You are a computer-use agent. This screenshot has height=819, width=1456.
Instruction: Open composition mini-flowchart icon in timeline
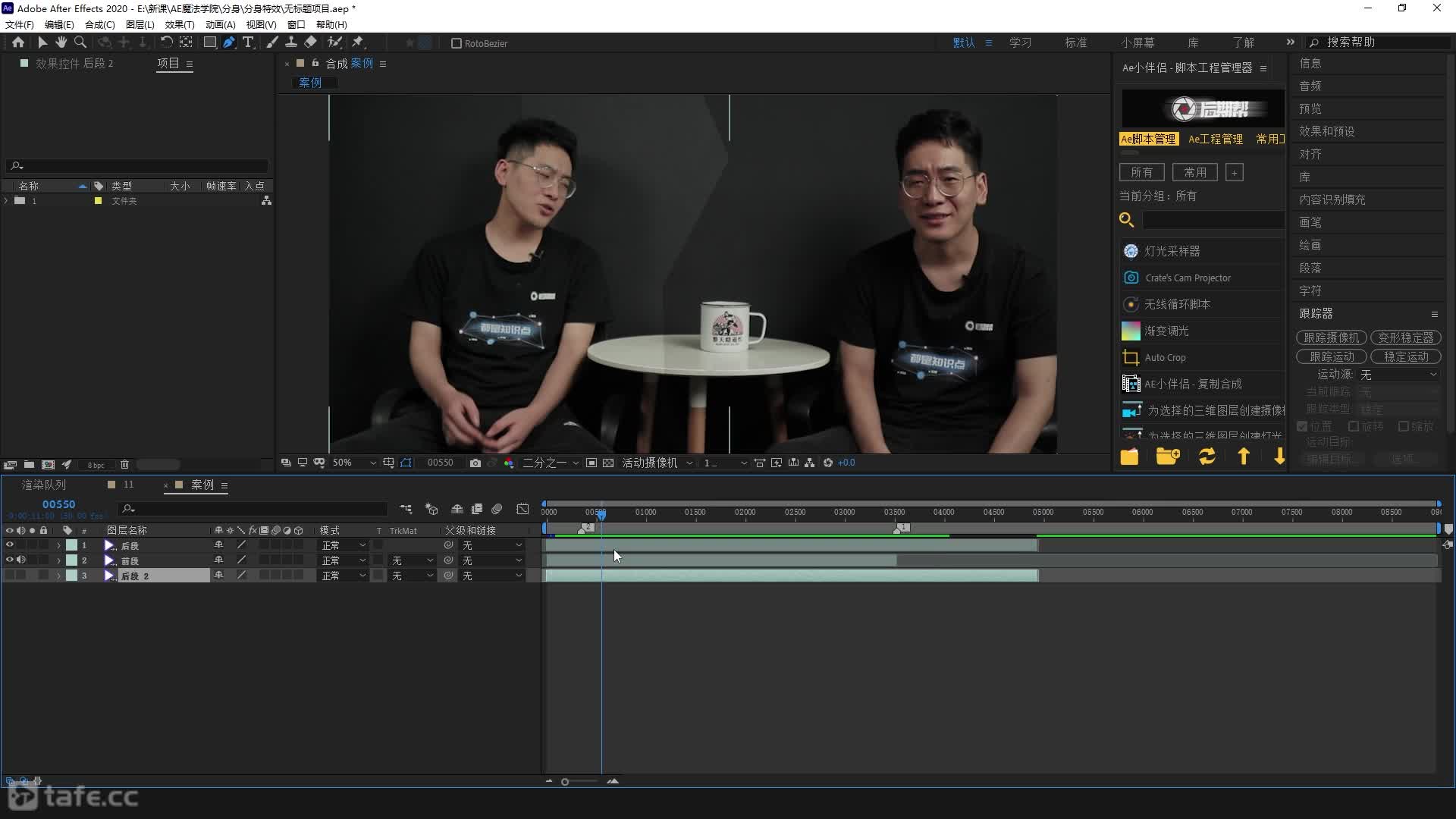[x=406, y=509]
